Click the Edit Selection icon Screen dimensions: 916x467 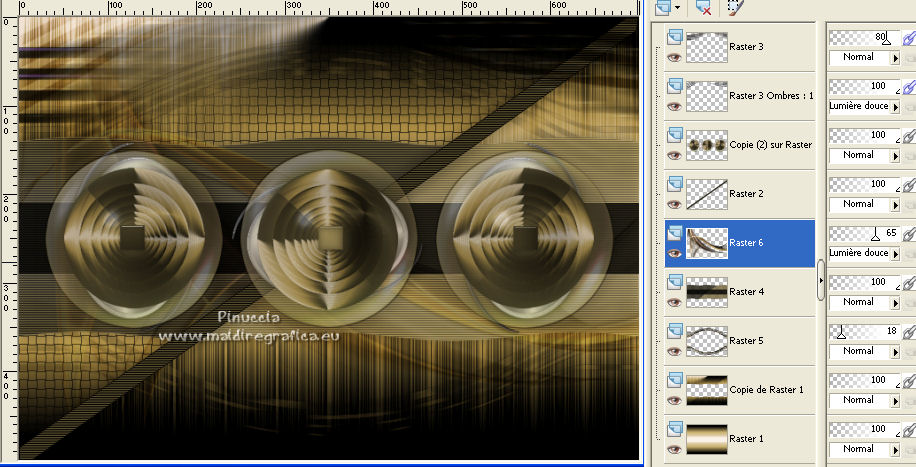[x=735, y=7]
